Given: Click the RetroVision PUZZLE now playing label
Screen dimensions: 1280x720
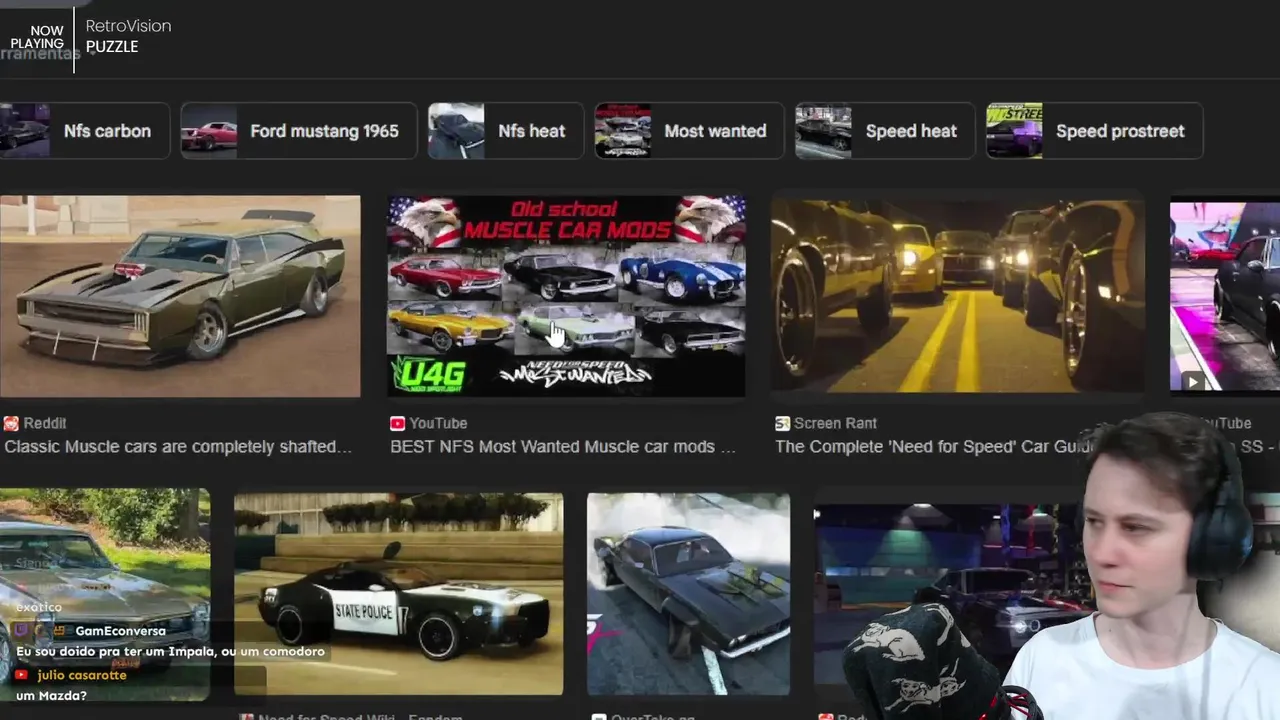Looking at the screenshot, I should 128,36.
